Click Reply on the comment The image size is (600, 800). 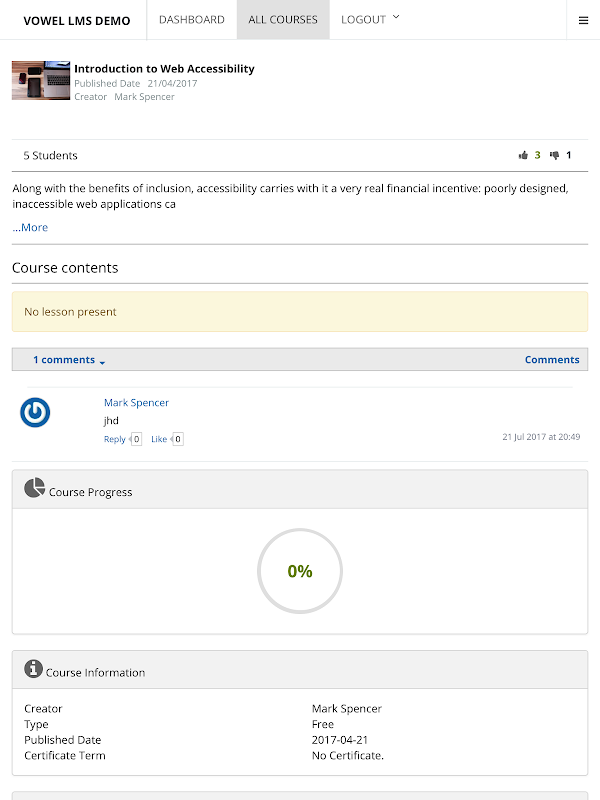[x=115, y=439]
